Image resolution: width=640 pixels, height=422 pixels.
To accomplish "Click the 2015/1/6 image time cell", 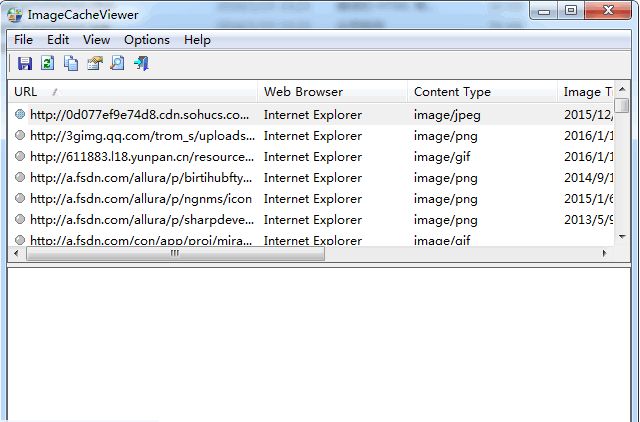I will 589,199.
